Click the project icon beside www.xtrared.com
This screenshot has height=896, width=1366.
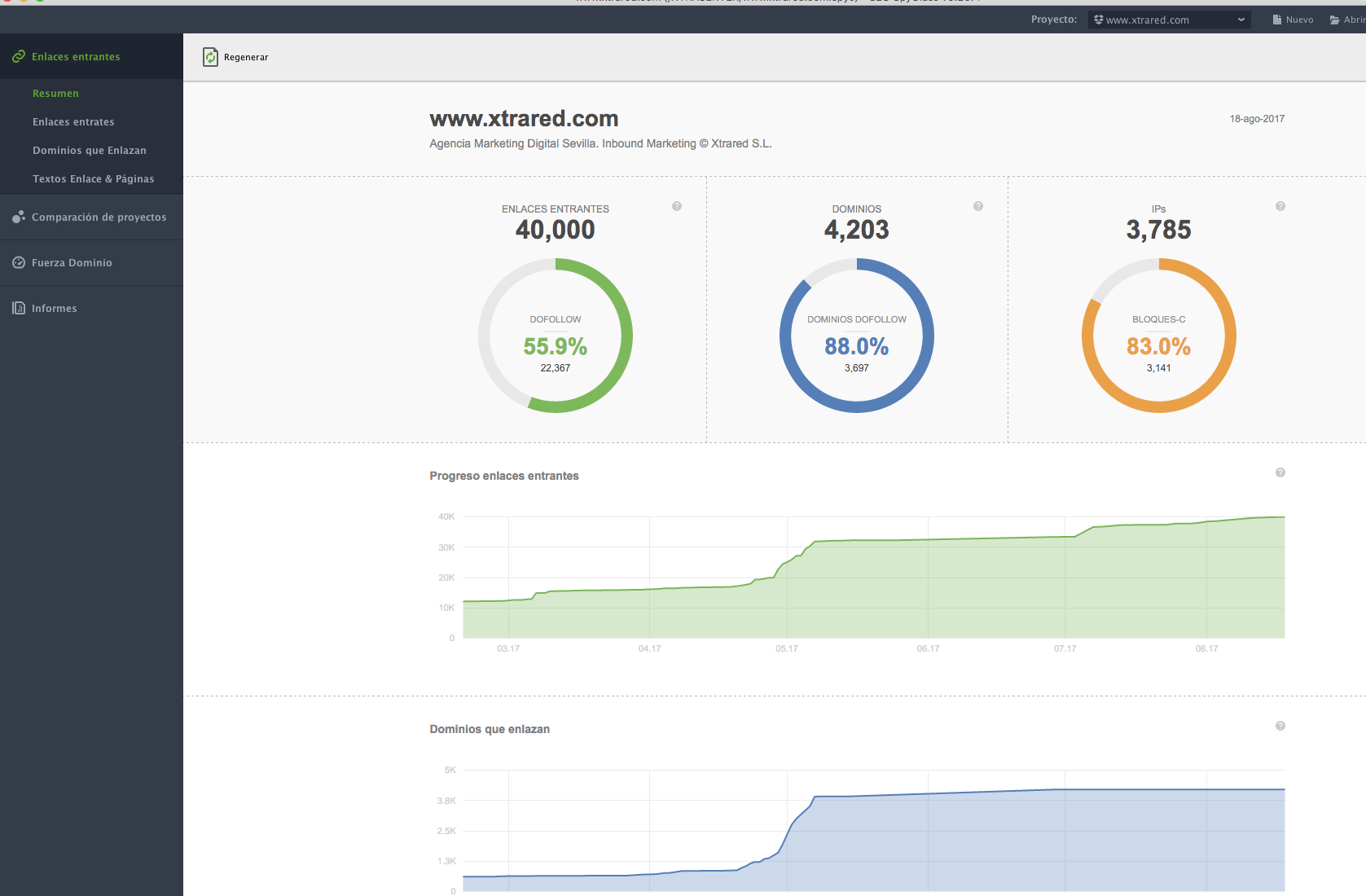1098,20
